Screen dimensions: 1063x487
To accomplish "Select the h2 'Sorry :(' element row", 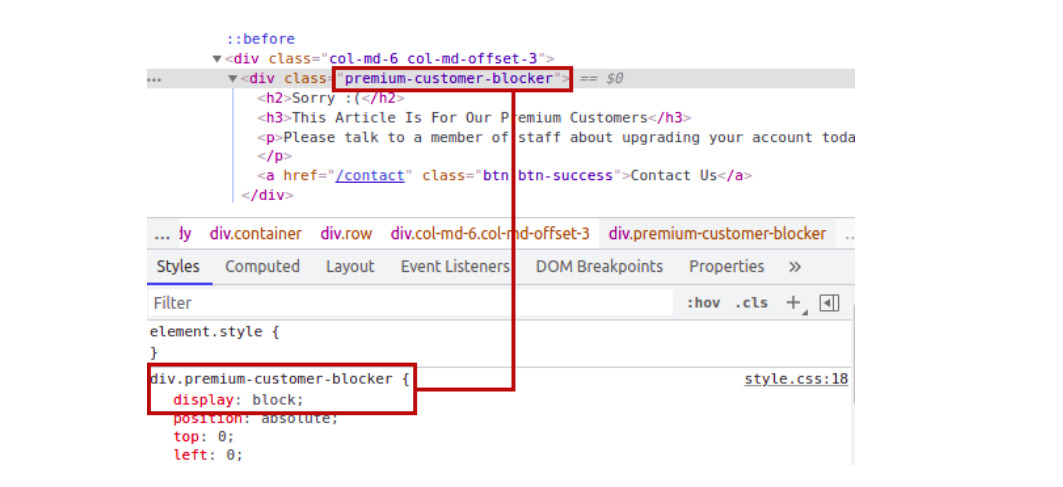I will pos(331,98).
